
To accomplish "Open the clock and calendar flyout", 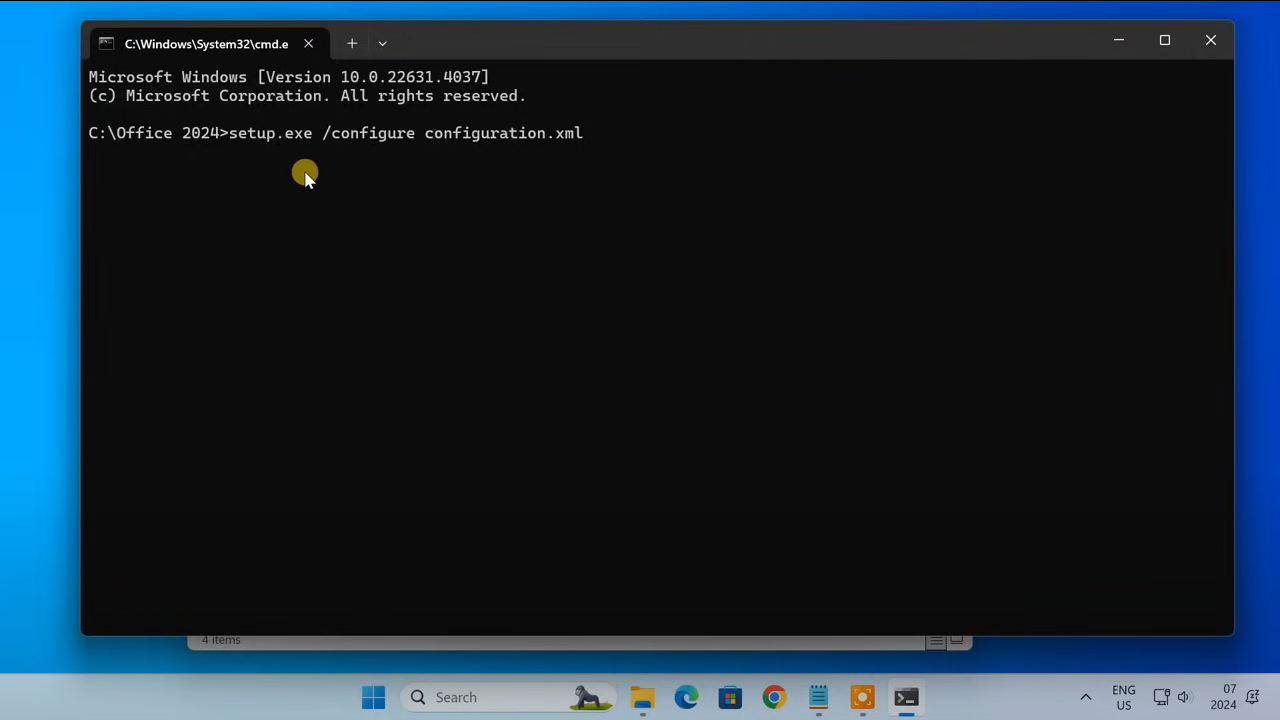I will tap(1224, 697).
